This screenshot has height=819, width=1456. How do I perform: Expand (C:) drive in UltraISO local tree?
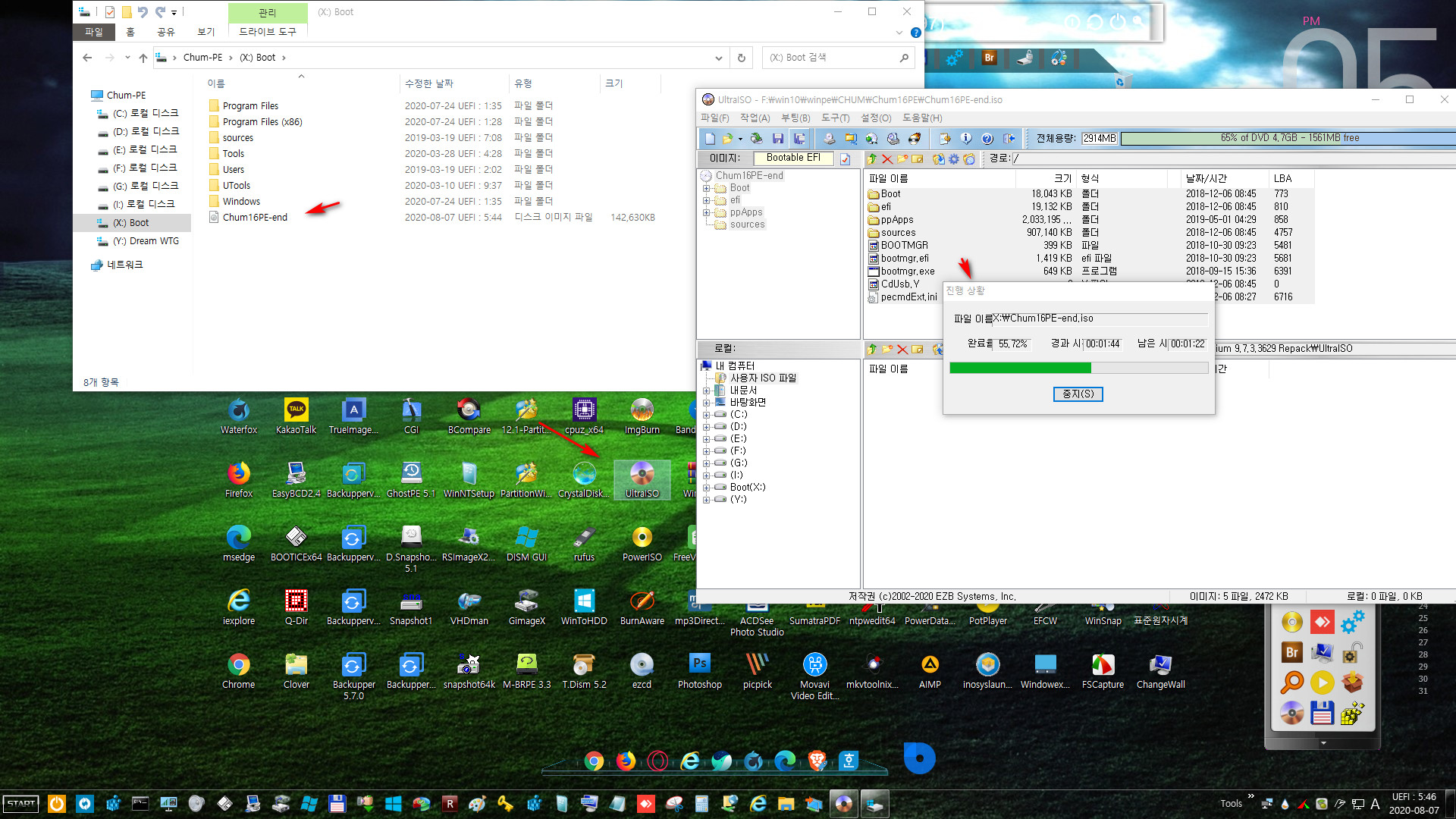[x=706, y=415]
